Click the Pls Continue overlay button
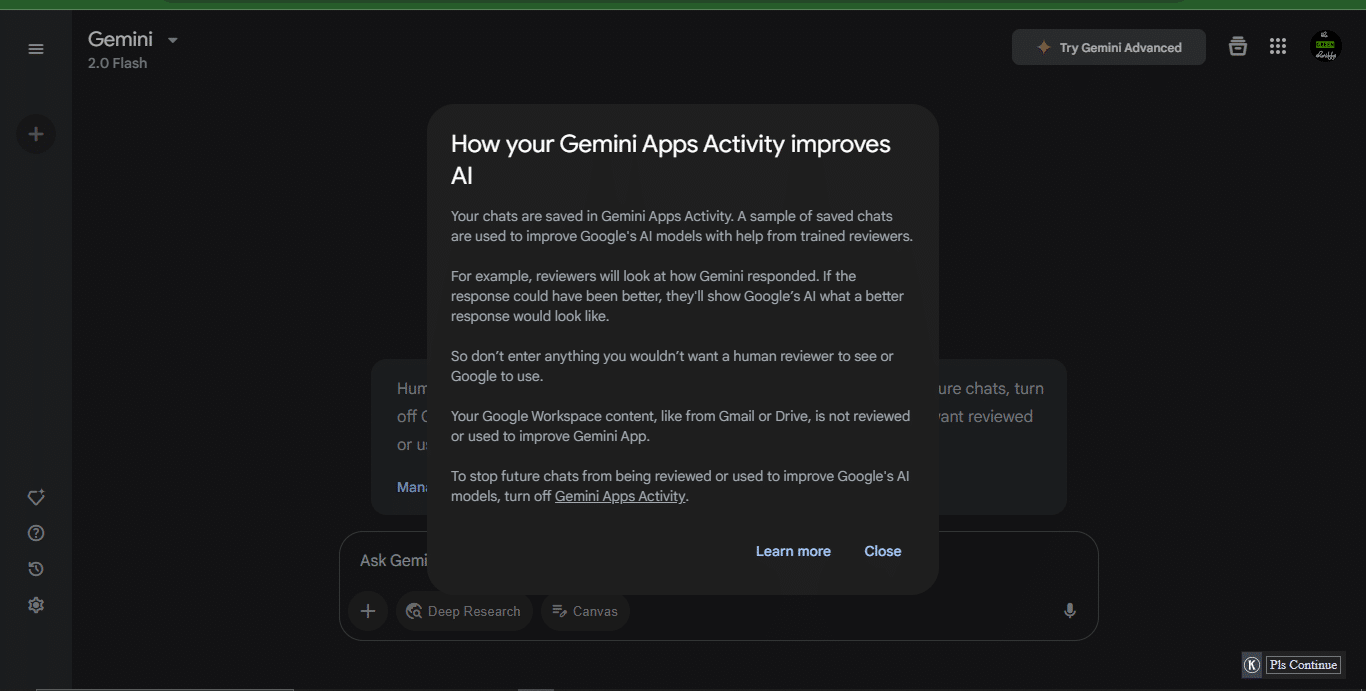 point(1303,665)
